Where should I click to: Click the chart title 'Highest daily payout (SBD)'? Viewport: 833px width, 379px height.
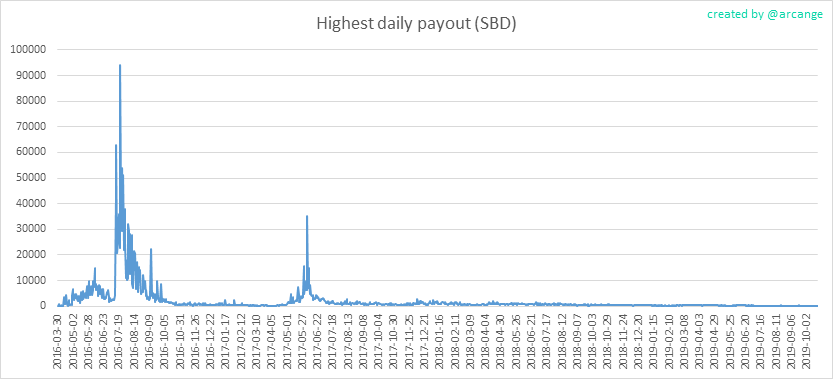coord(416,23)
